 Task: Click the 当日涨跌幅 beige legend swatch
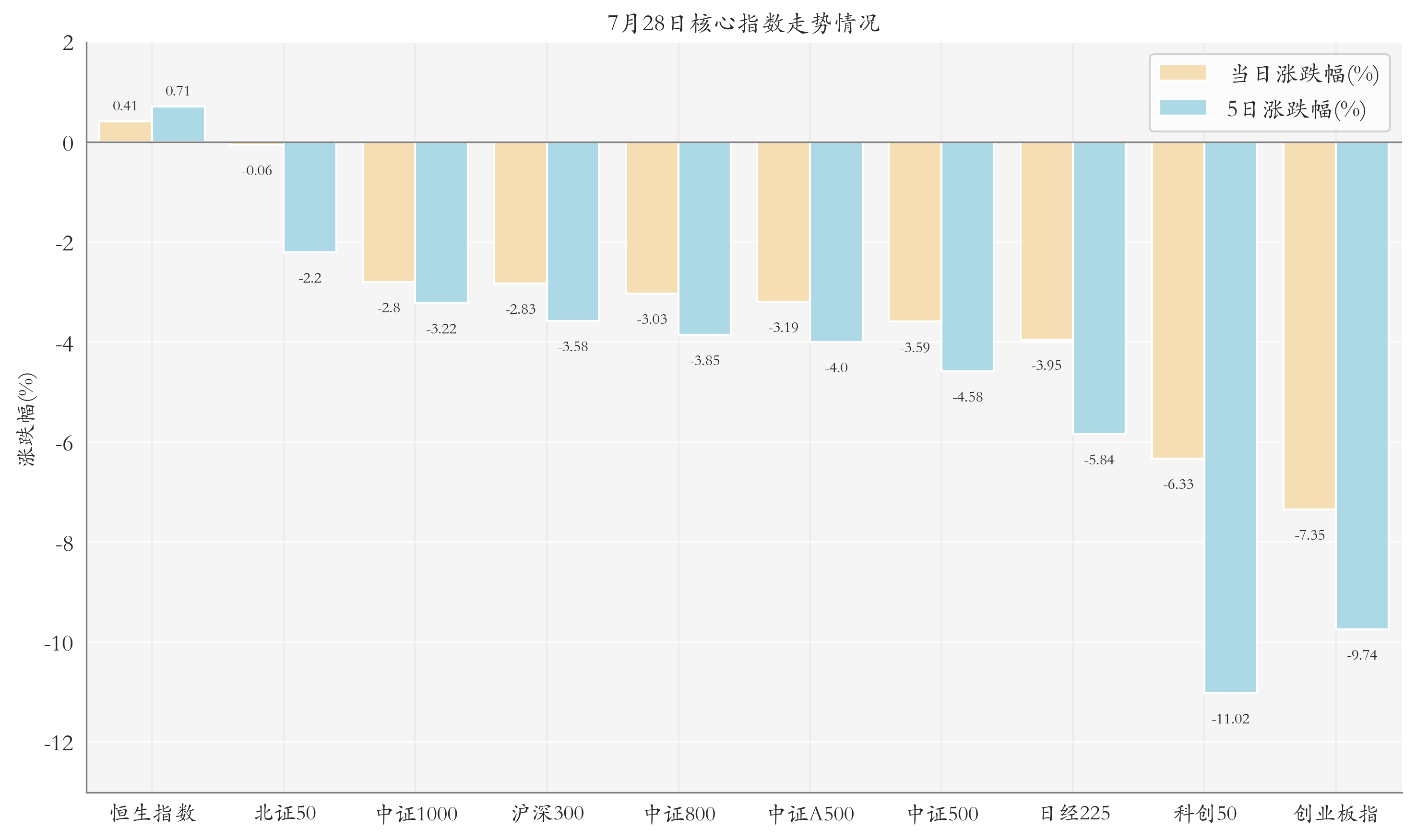(x=1183, y=72)
